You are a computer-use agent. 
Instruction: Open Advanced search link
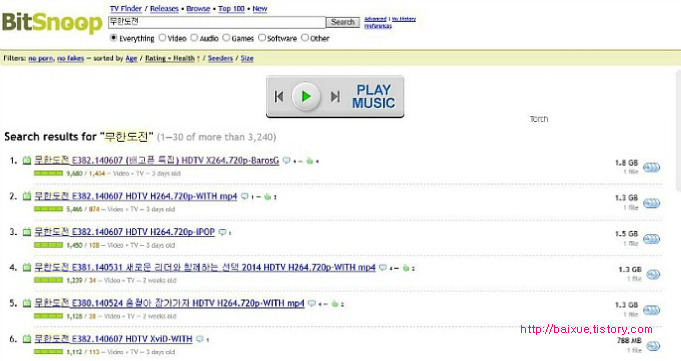click(x=375, y=19)
